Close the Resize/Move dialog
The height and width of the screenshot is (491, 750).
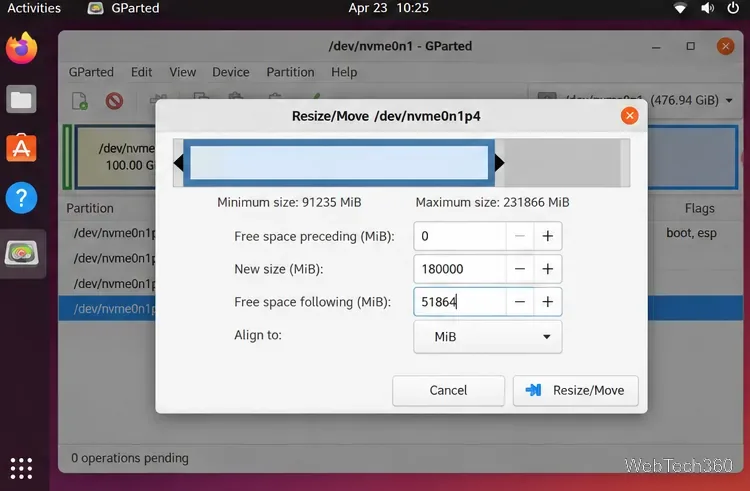[629, 116]
